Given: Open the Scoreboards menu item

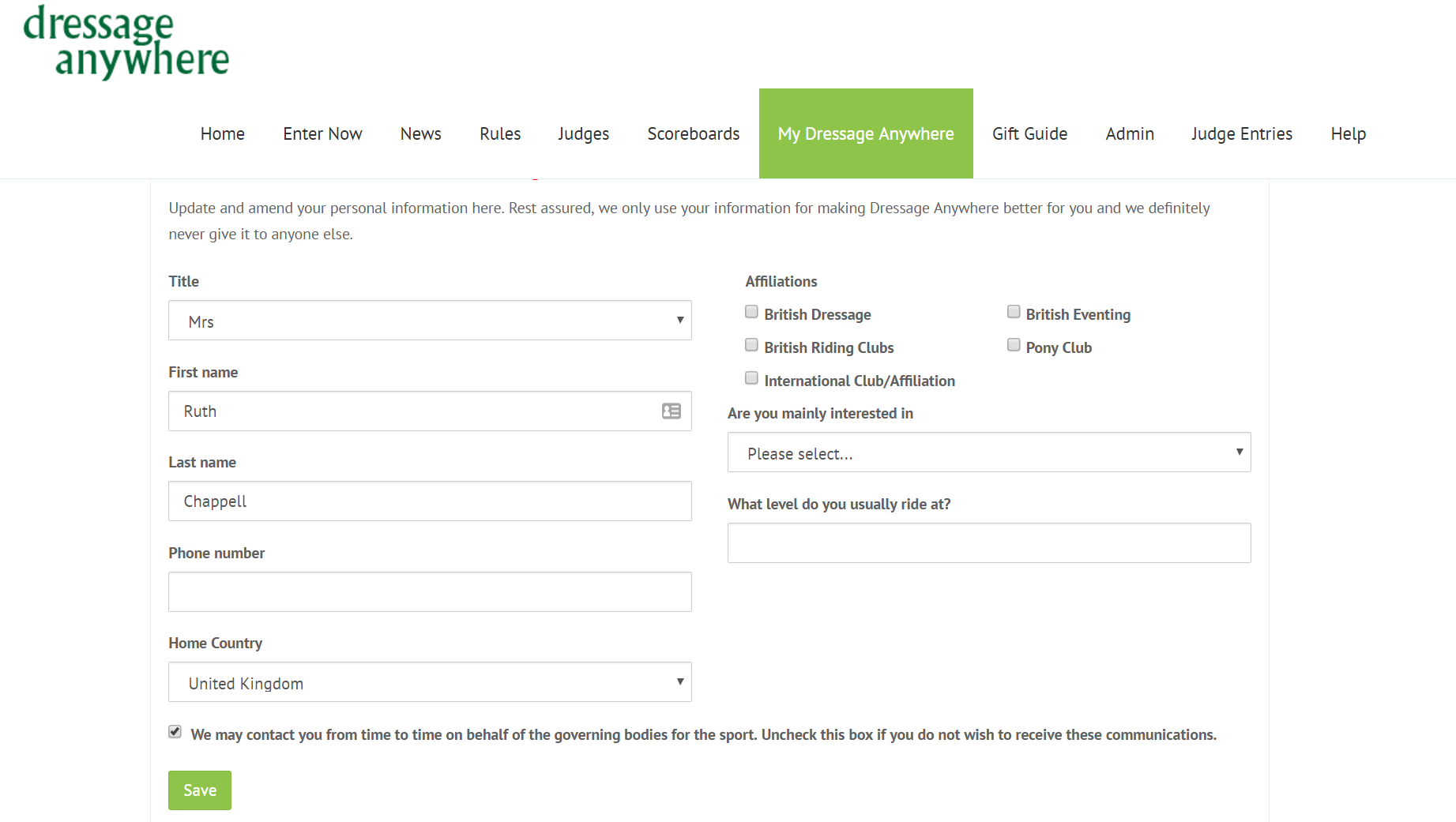Looking at the screenshot, I should 694,133.
